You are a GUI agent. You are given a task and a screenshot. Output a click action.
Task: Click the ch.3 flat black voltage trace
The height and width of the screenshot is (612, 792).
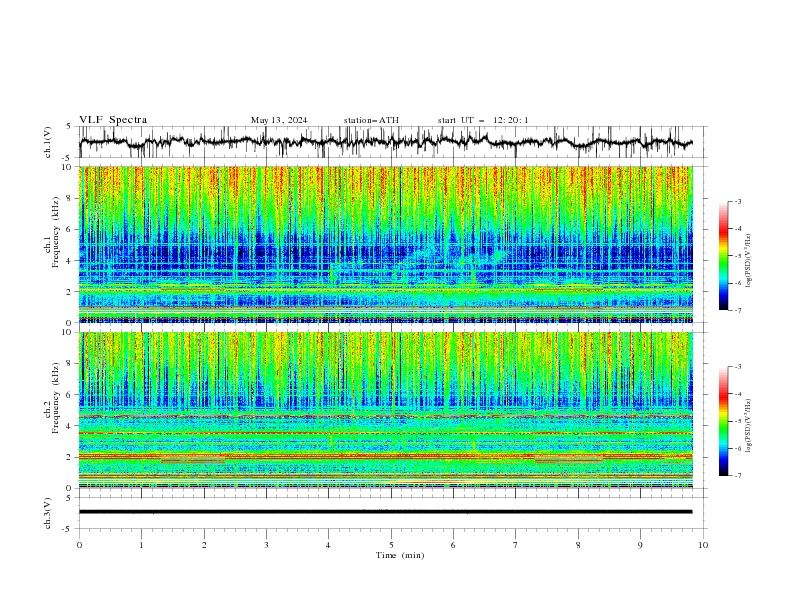[x=385, y=512]
